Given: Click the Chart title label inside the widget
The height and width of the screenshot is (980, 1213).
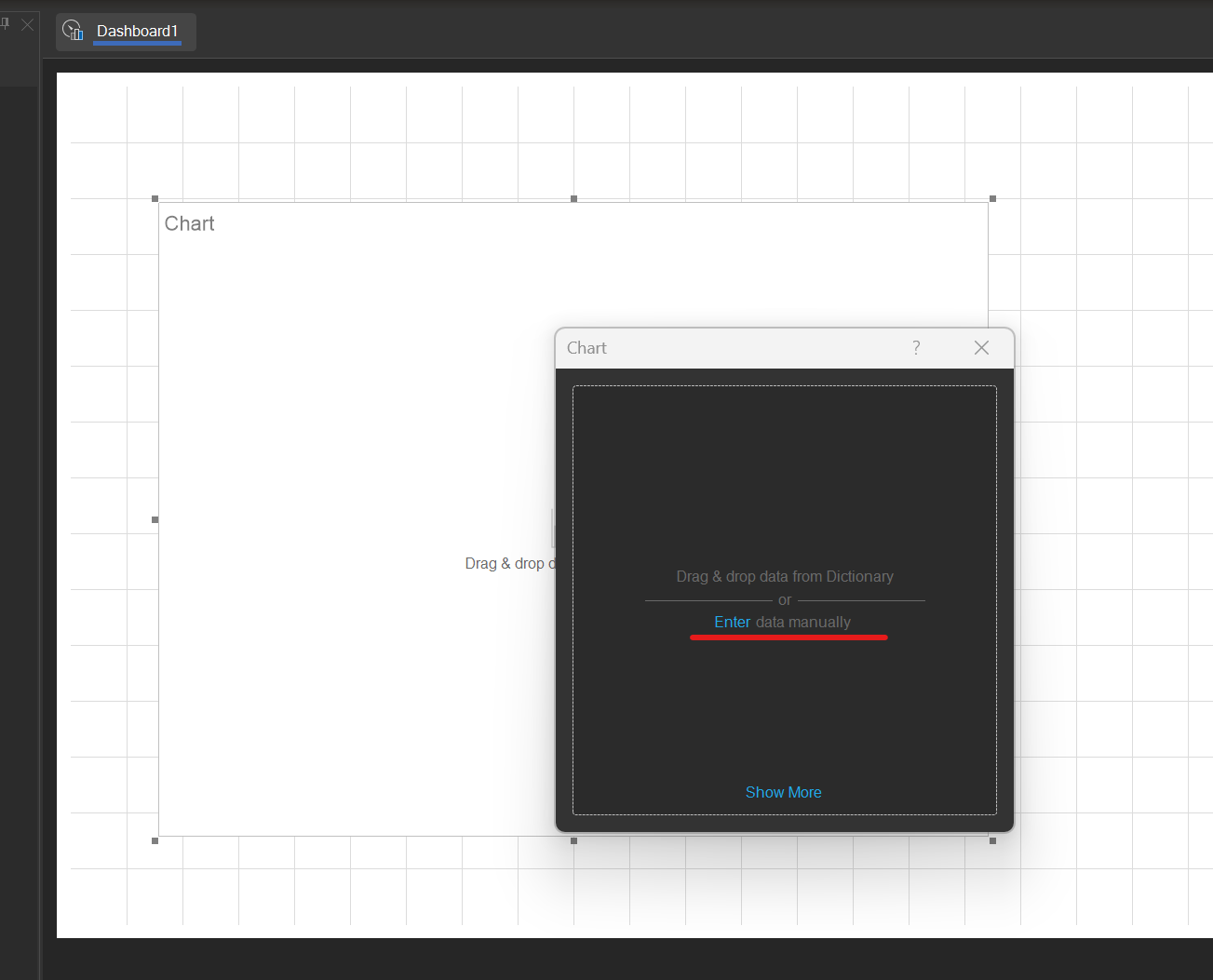Looking at the screenshot, I should [x=189, y=223].
